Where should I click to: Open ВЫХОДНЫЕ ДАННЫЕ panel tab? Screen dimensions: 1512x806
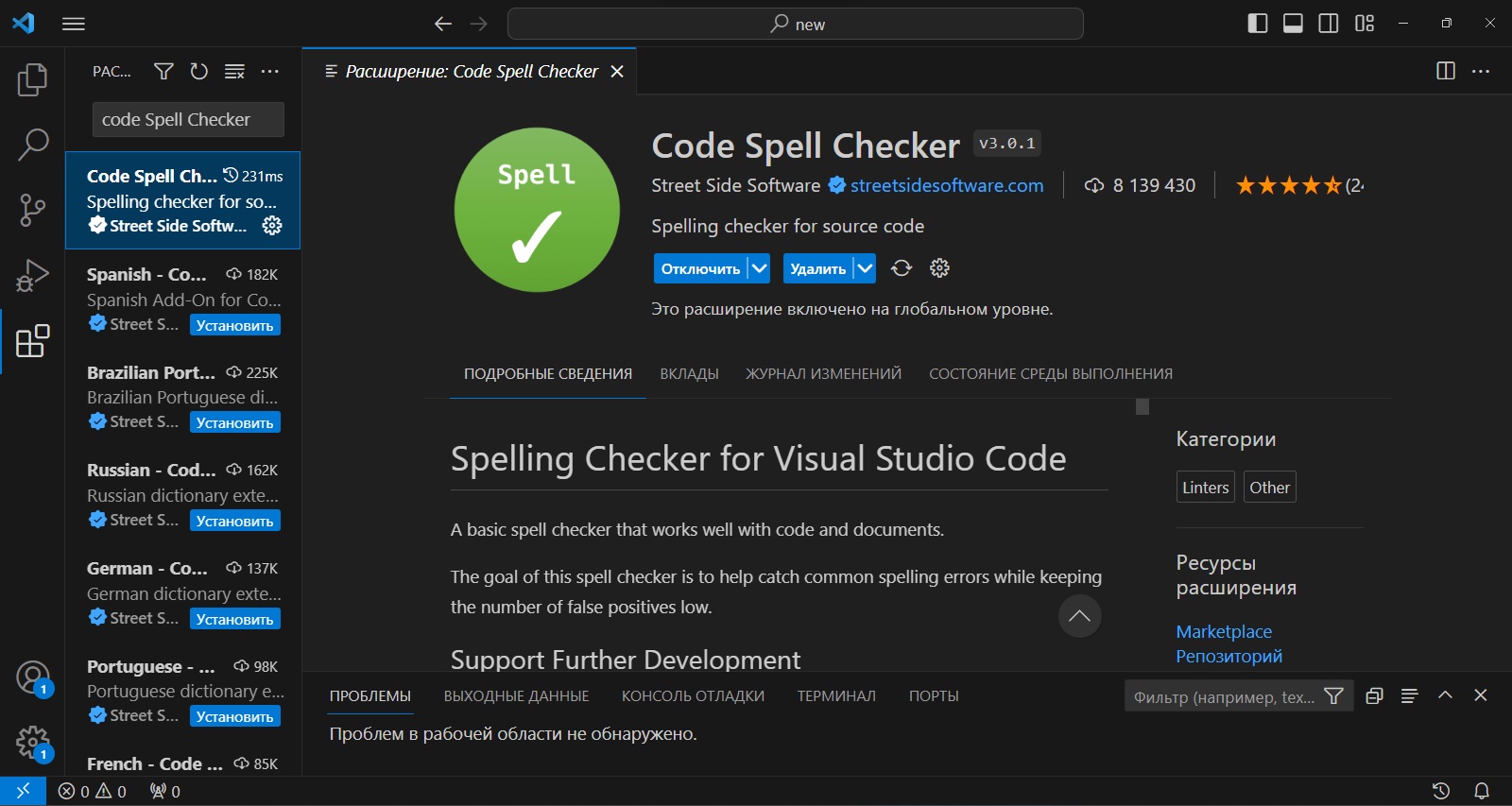[516, 696]
